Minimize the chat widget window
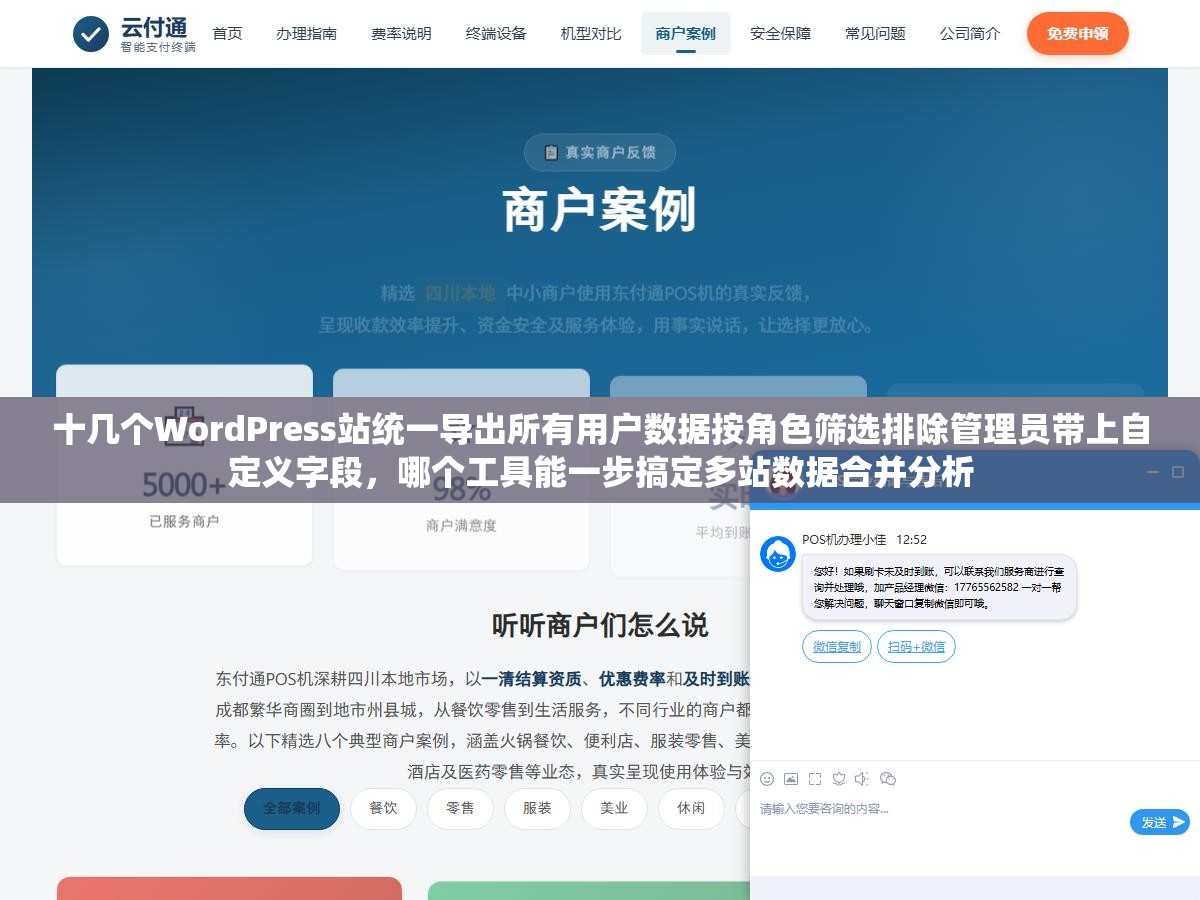 (1151, 471)
